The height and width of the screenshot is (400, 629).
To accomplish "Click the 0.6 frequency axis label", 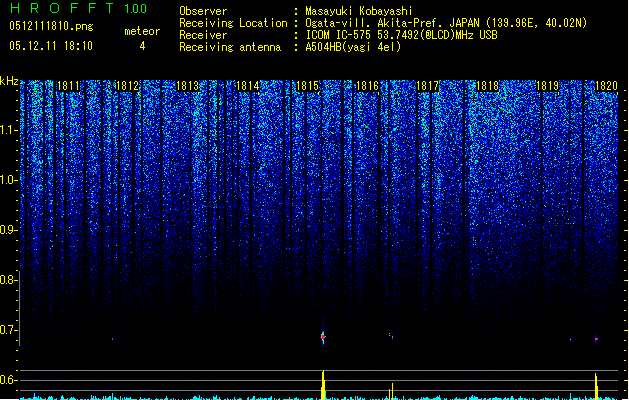I will (x=9, y=380).
